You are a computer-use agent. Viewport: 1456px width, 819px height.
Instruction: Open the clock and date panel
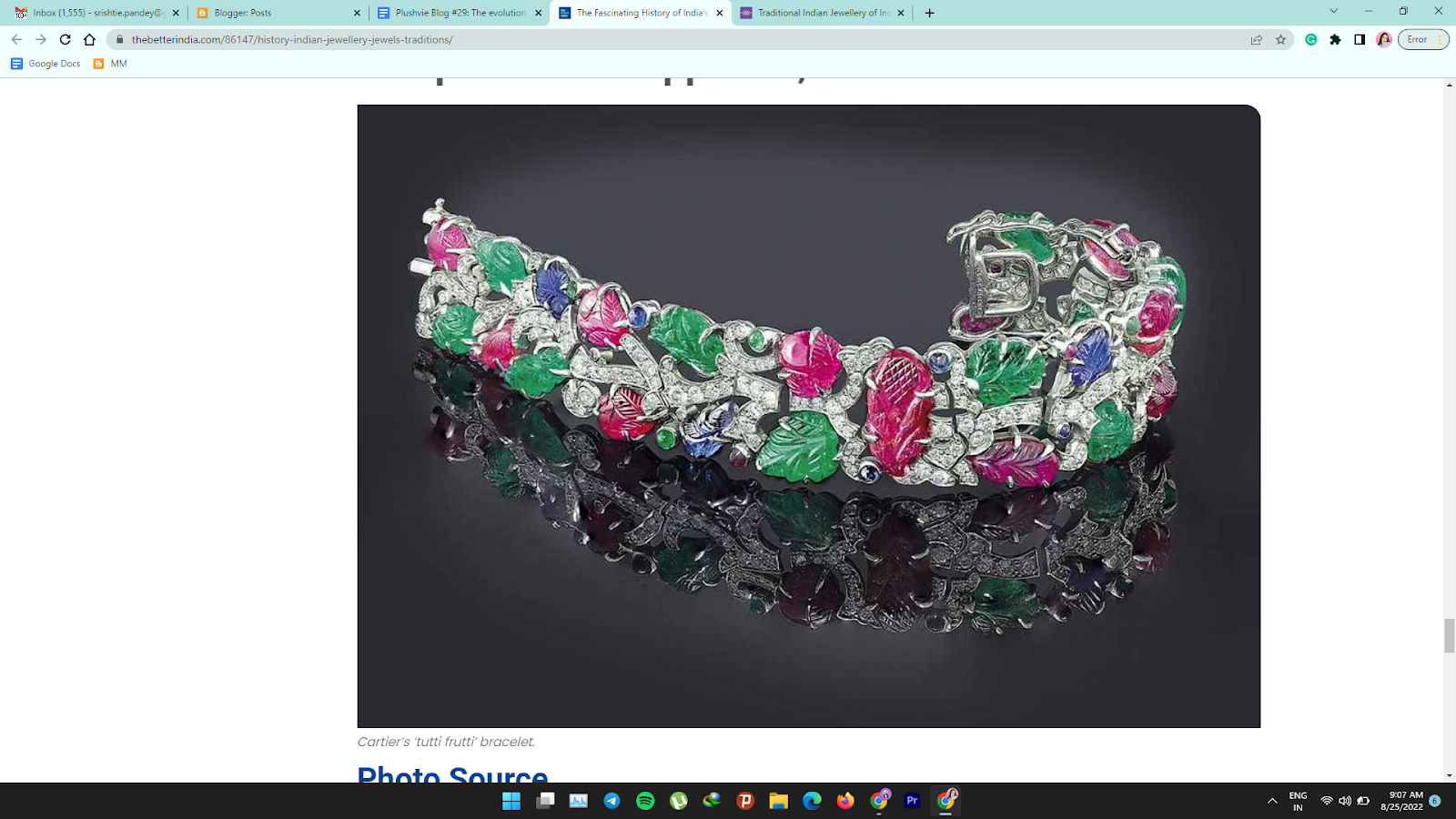[x=1401, y=801]
